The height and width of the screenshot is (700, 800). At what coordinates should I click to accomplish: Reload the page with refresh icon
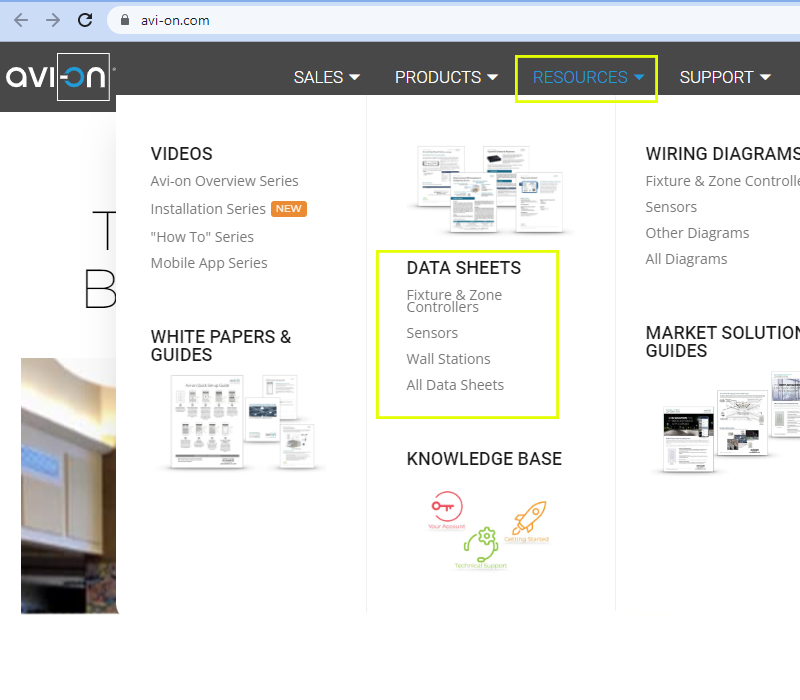tap(86, 20)
